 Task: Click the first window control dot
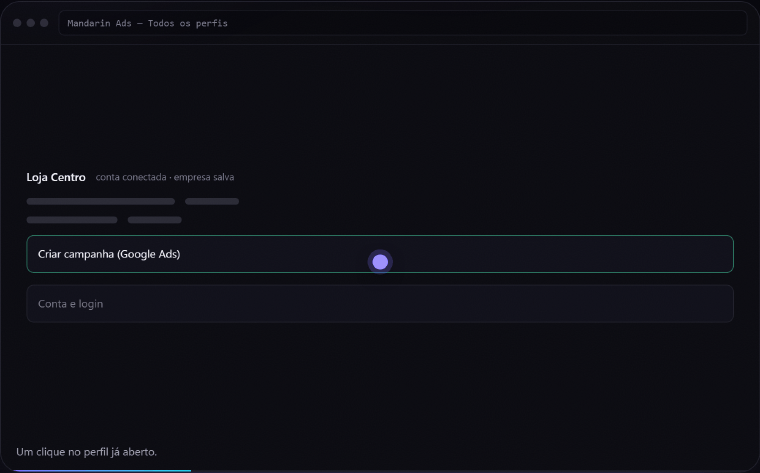click(x=17, y=23)
